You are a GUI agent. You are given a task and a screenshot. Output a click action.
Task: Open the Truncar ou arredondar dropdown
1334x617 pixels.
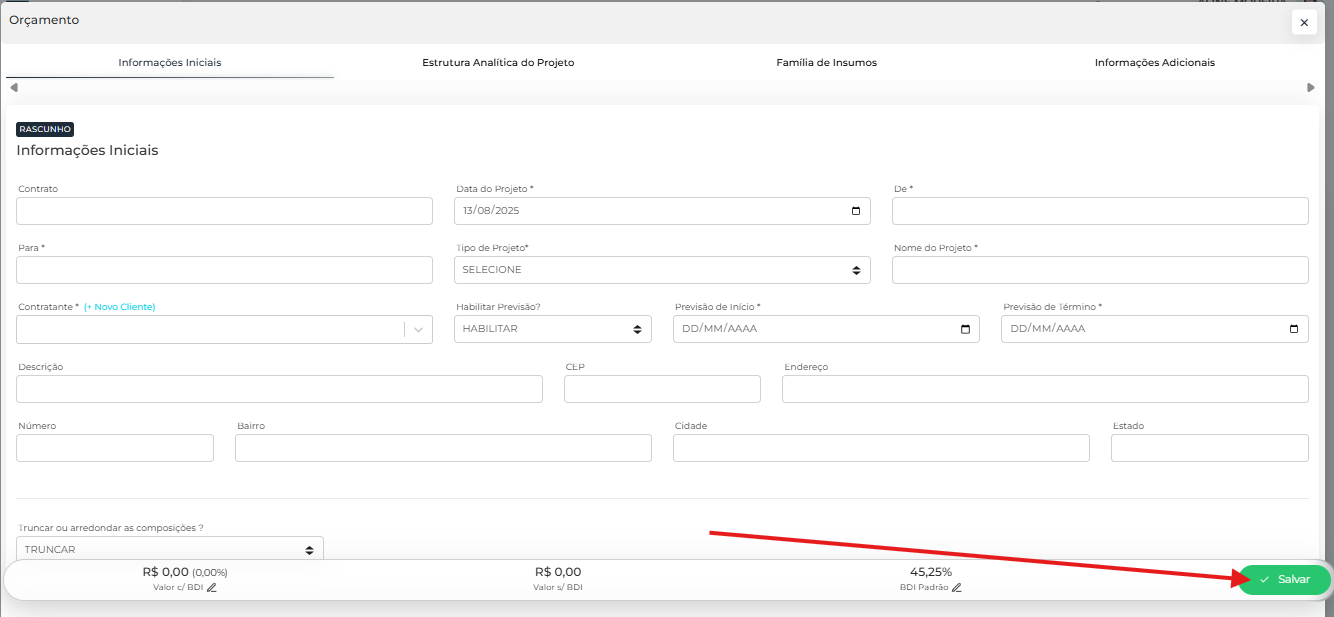tap(169, 550)
